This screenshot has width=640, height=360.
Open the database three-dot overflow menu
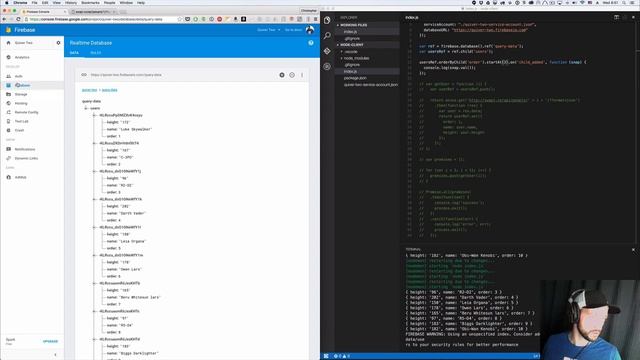click(x=302, y=75)
